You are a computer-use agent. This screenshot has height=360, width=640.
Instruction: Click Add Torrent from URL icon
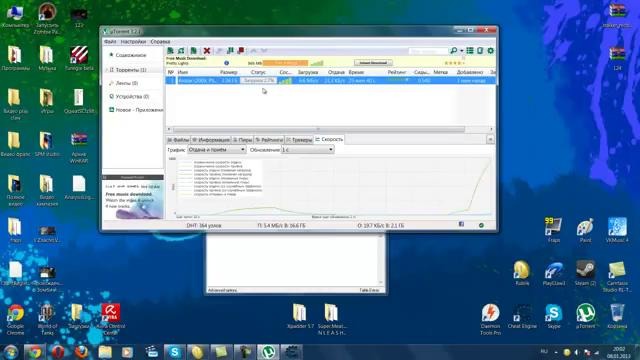coord(181,51)
